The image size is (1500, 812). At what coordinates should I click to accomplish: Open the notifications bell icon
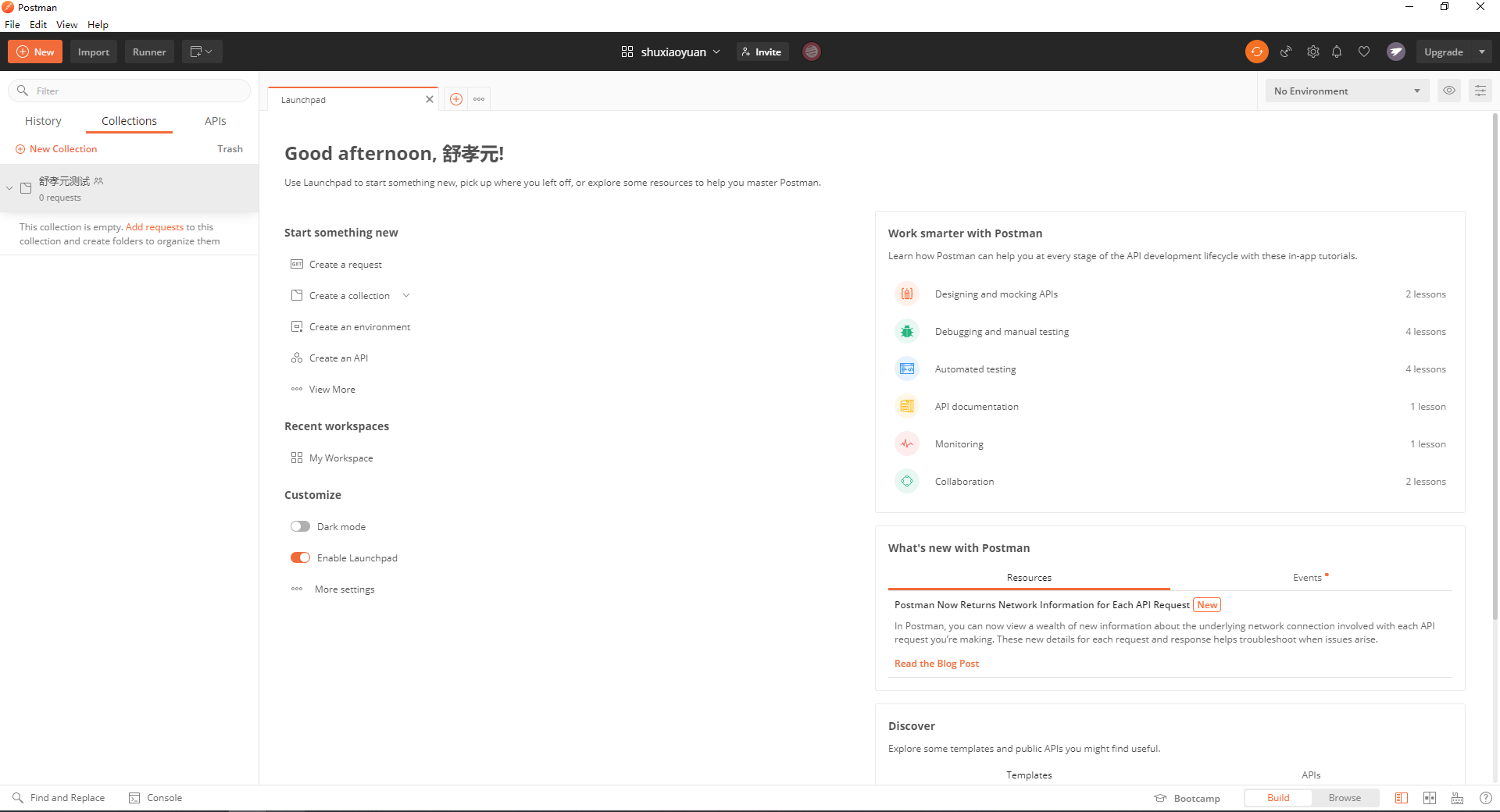1337,52
